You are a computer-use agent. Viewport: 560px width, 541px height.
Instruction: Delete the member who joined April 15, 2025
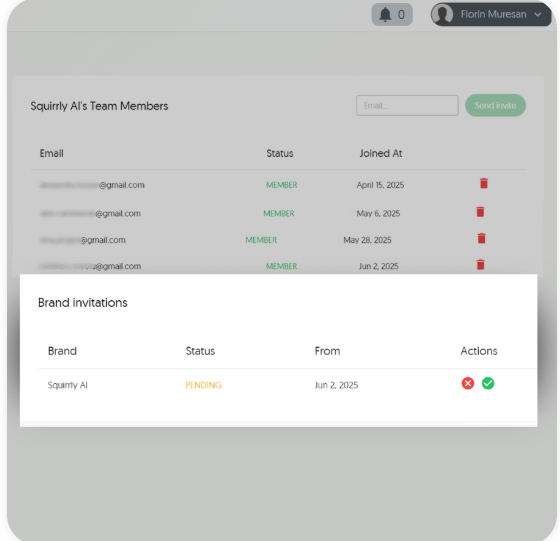point(484,183)
